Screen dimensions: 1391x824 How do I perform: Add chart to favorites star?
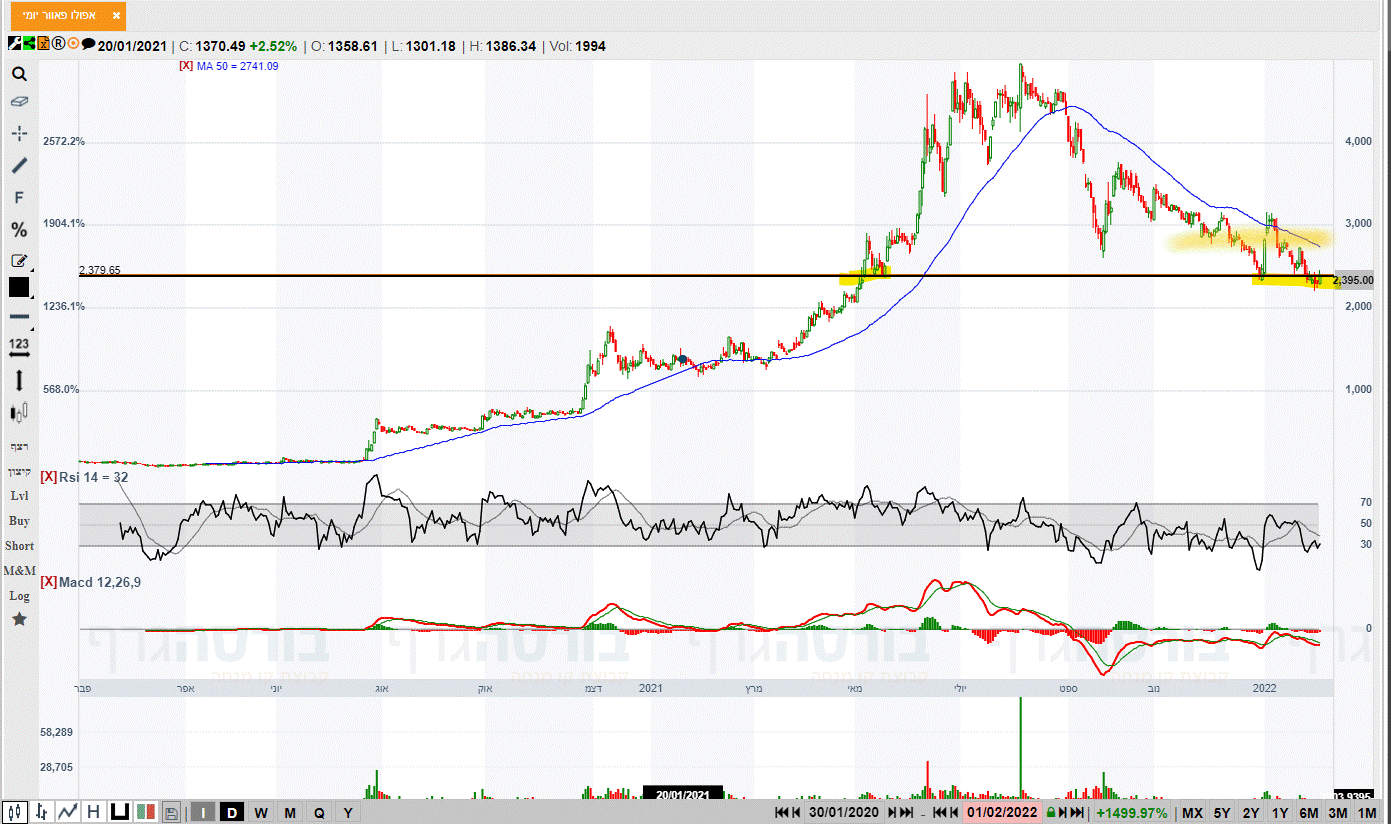[x=19, y=620]
